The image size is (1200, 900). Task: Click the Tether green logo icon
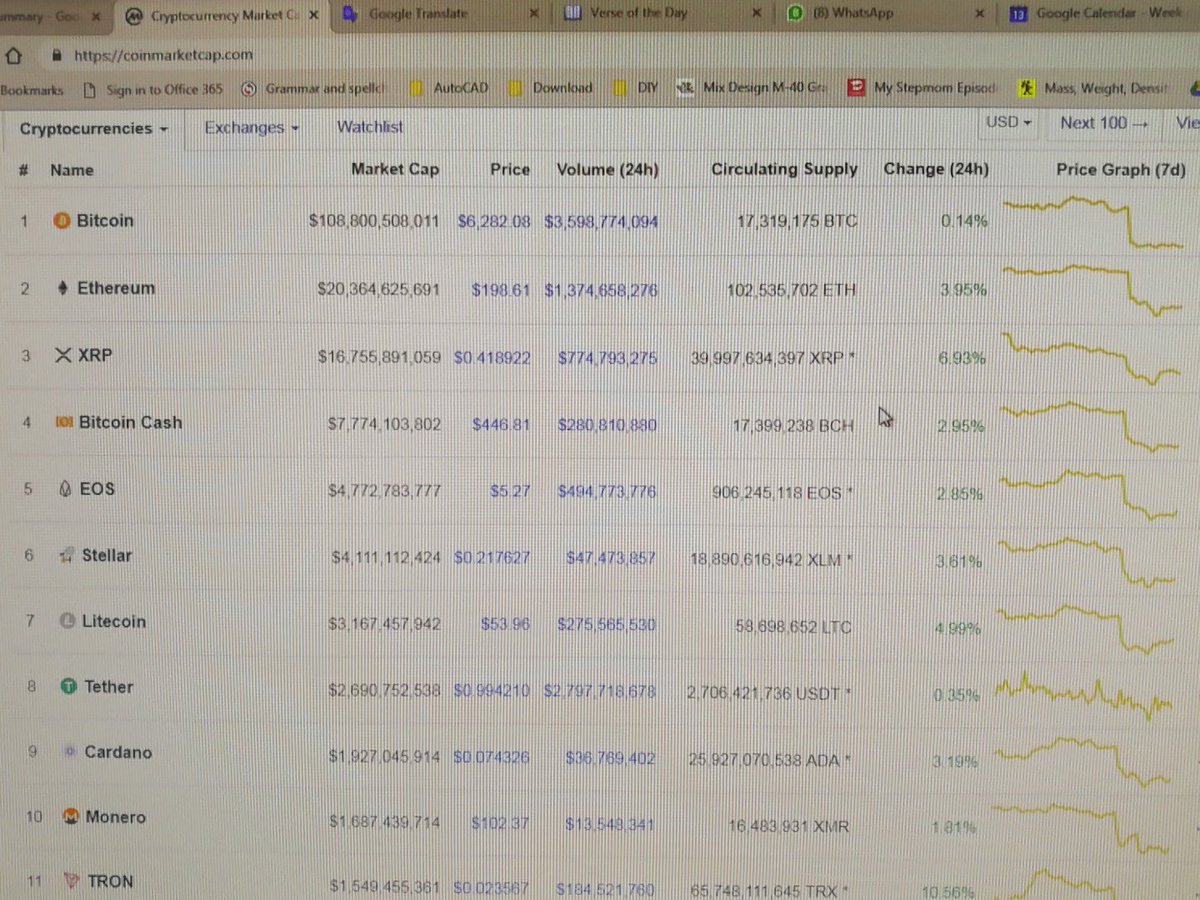click(68, 687)
